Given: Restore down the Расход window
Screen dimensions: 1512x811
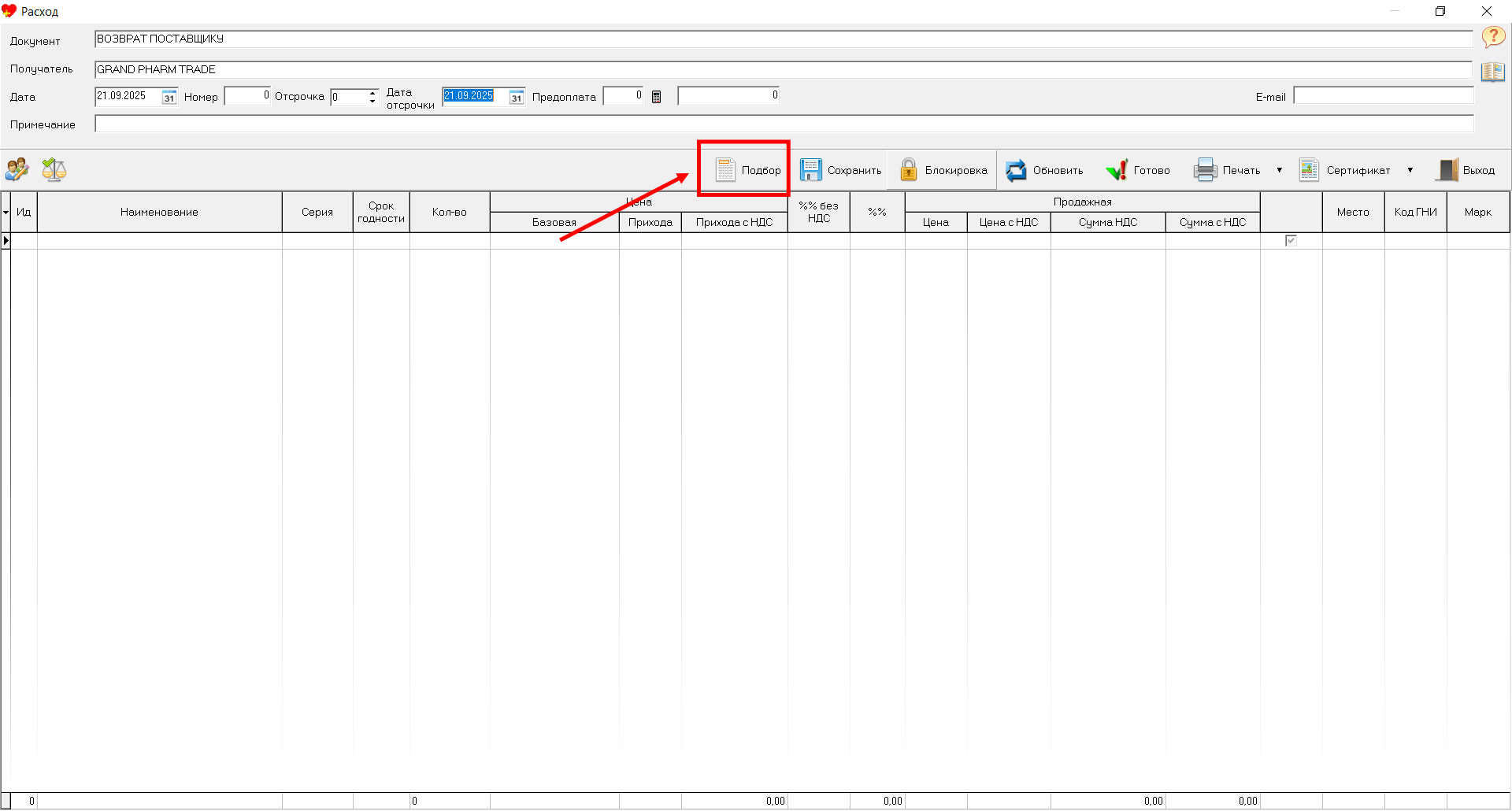Looking at the screenshot, I should (1440, 11).
